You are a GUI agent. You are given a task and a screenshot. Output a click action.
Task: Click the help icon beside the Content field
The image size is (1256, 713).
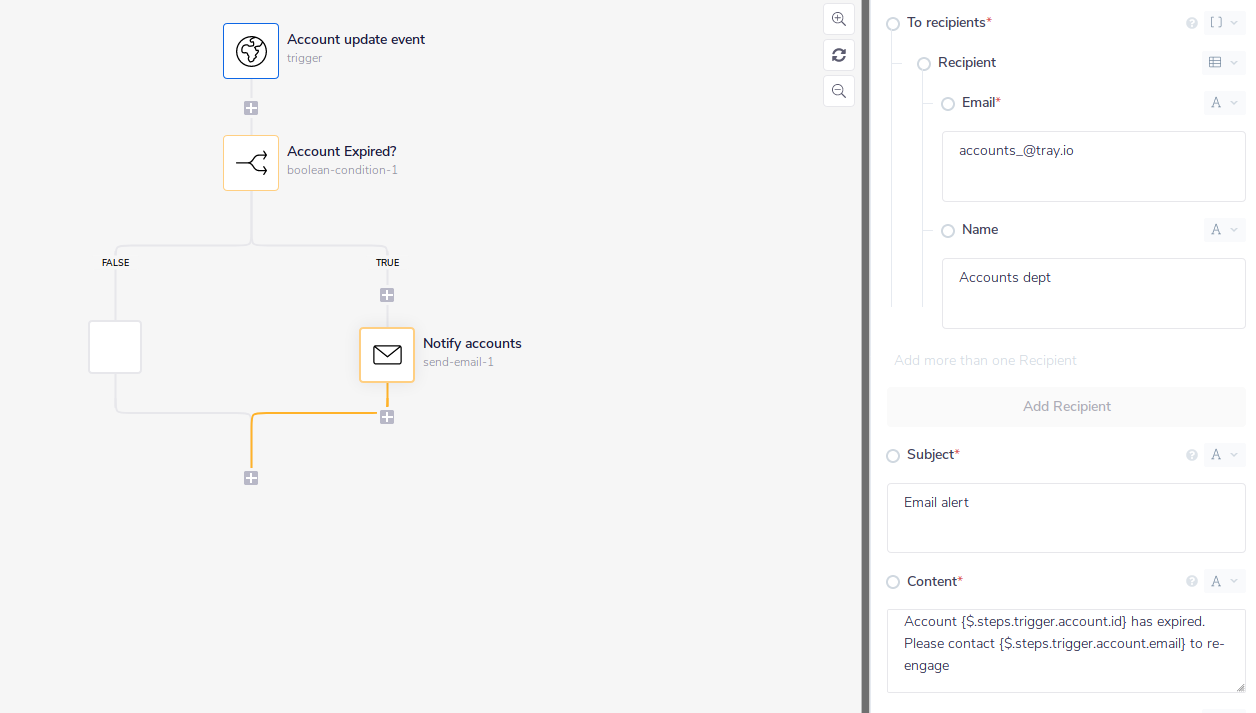(1192, 582)
